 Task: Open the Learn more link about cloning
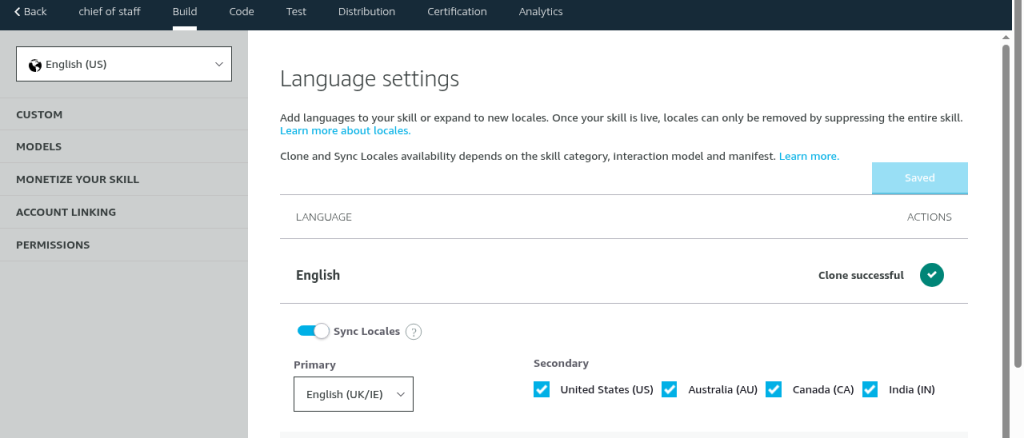click(x=808, y=157)
